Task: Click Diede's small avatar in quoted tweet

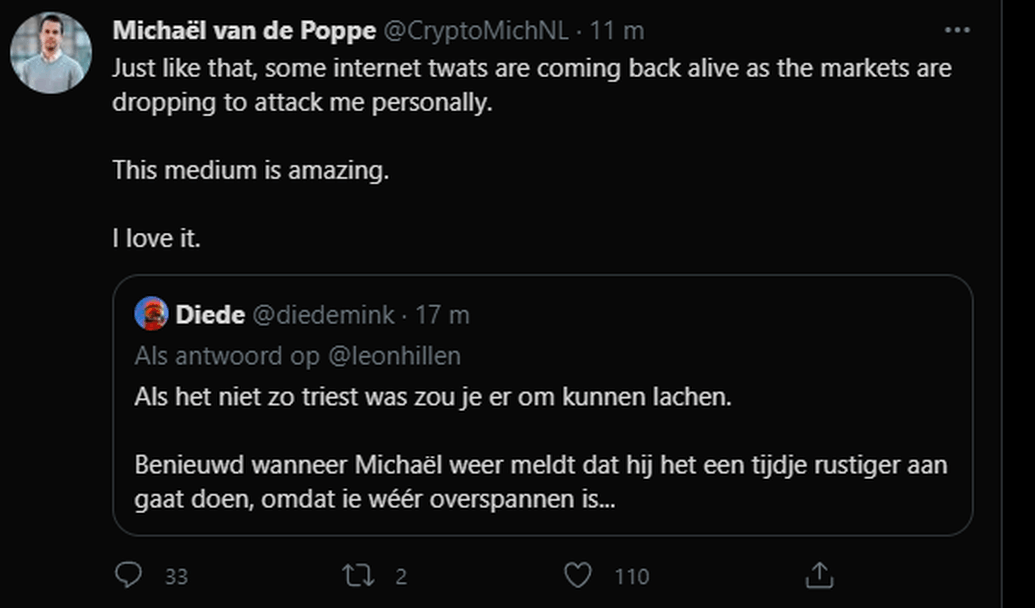Action: [x=152, y=314]
